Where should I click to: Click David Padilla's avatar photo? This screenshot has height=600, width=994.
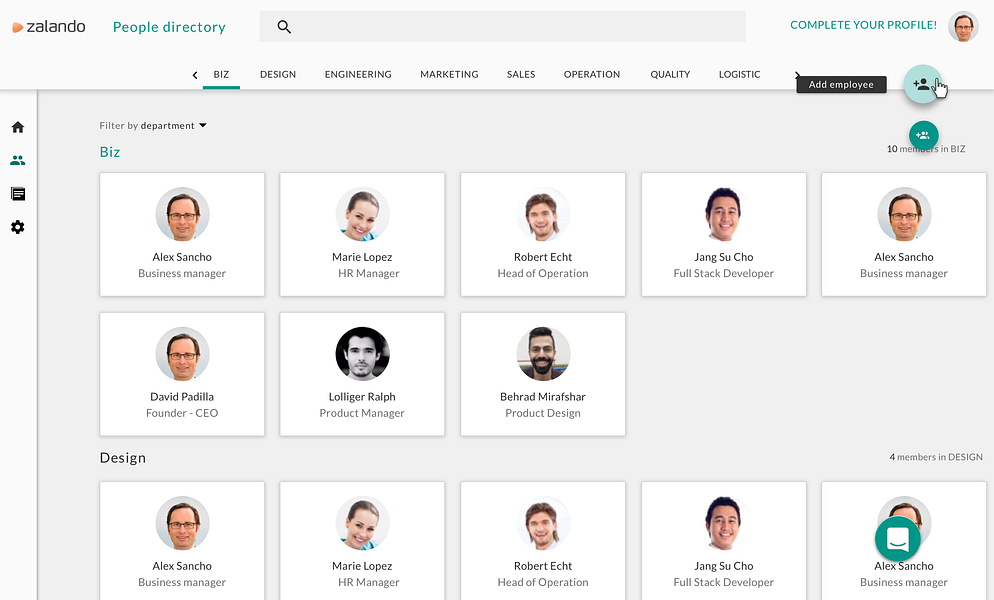point(182,354)
